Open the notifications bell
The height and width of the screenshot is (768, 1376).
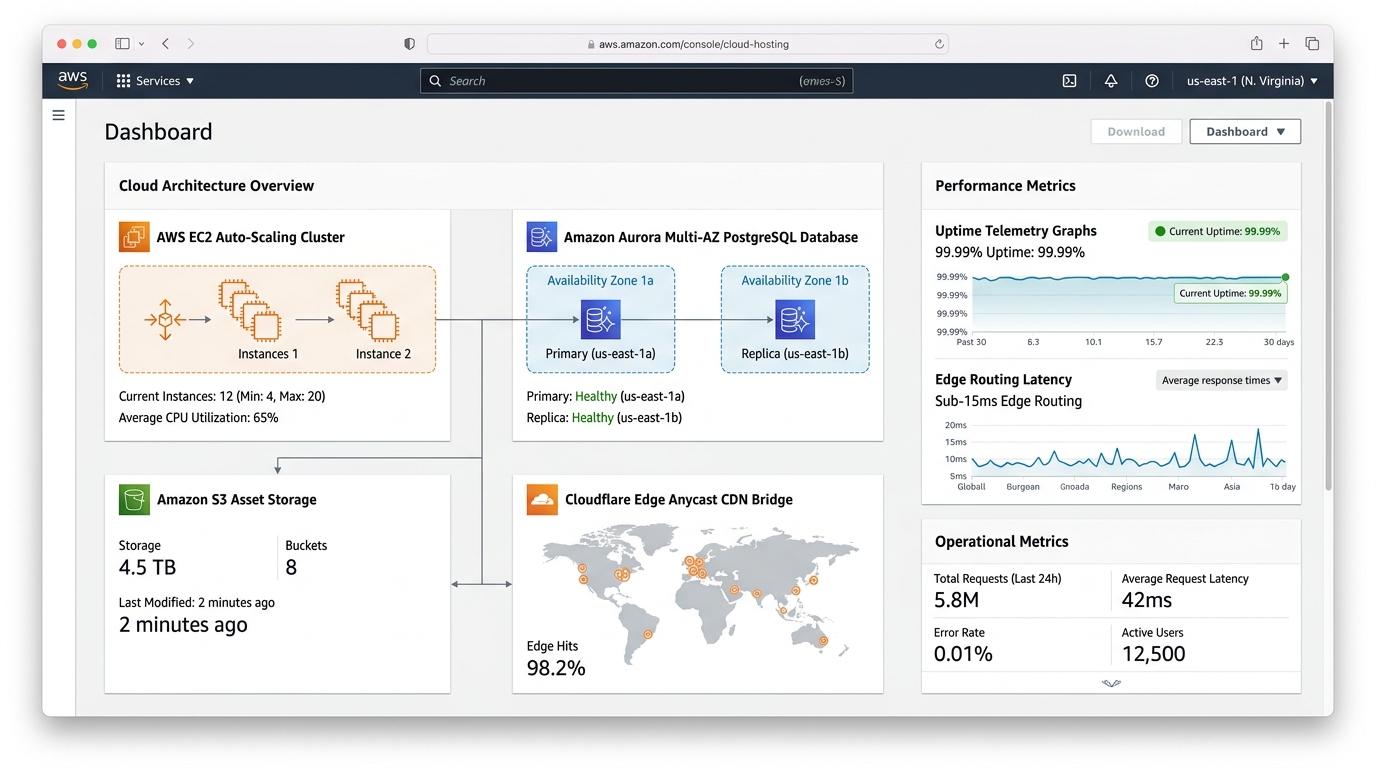pos(1110,81)
